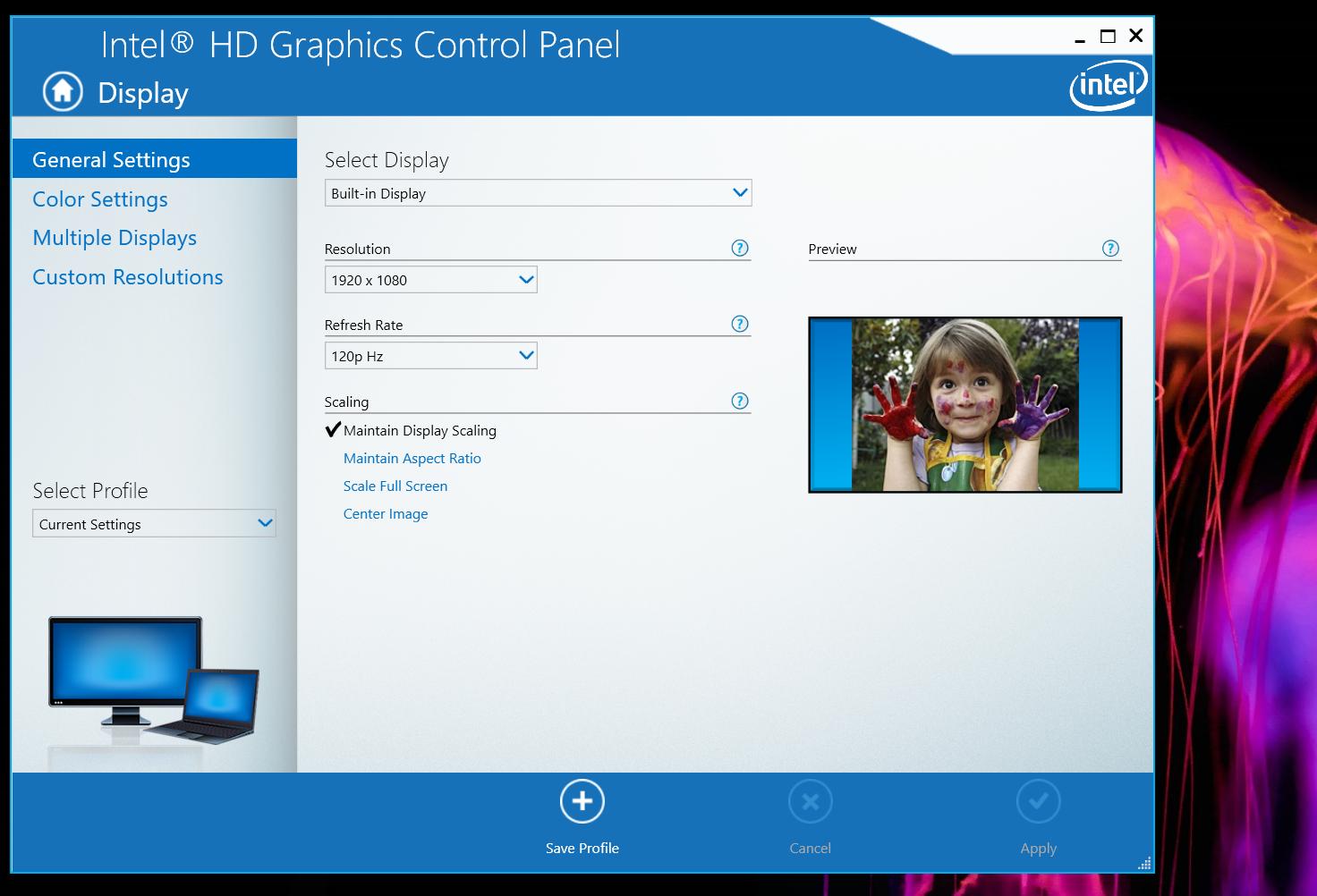The image size is (1317, 896).
Task: Click the Cancel label
Action: [811, 848]
